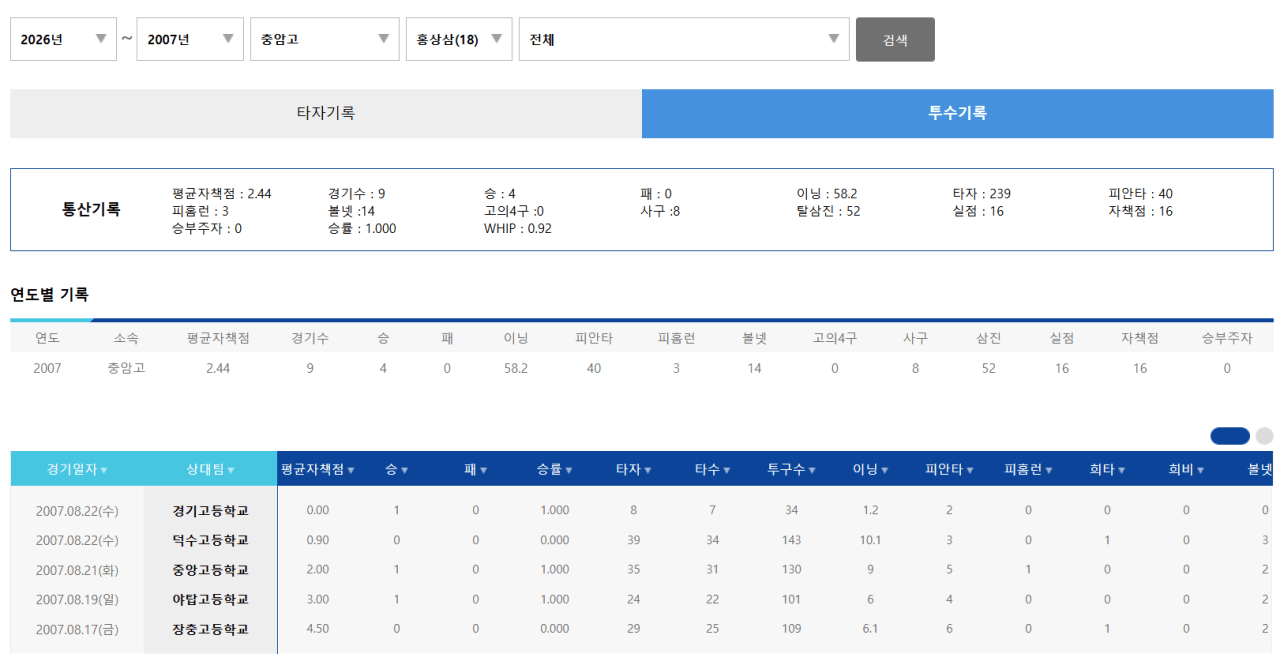
Task: Click opponent 덕수고등학교 in game list
Action: tap(210, 540)
